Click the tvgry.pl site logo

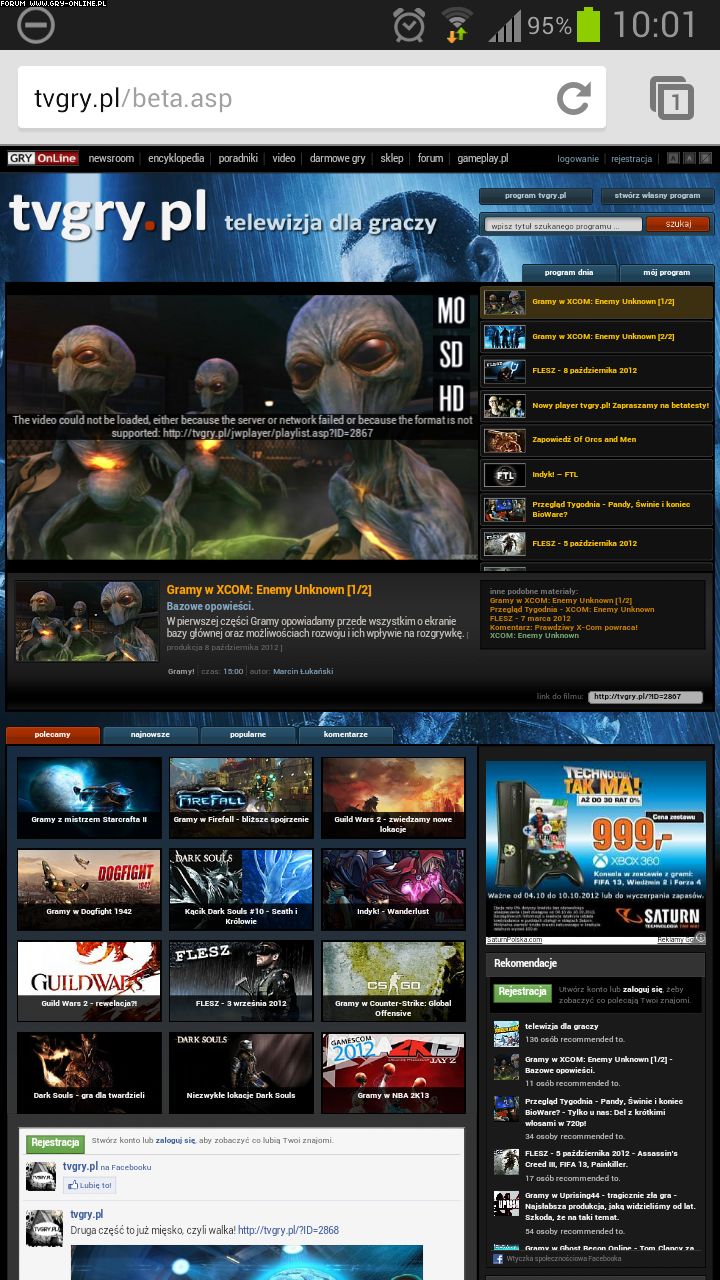coord(108,214)
